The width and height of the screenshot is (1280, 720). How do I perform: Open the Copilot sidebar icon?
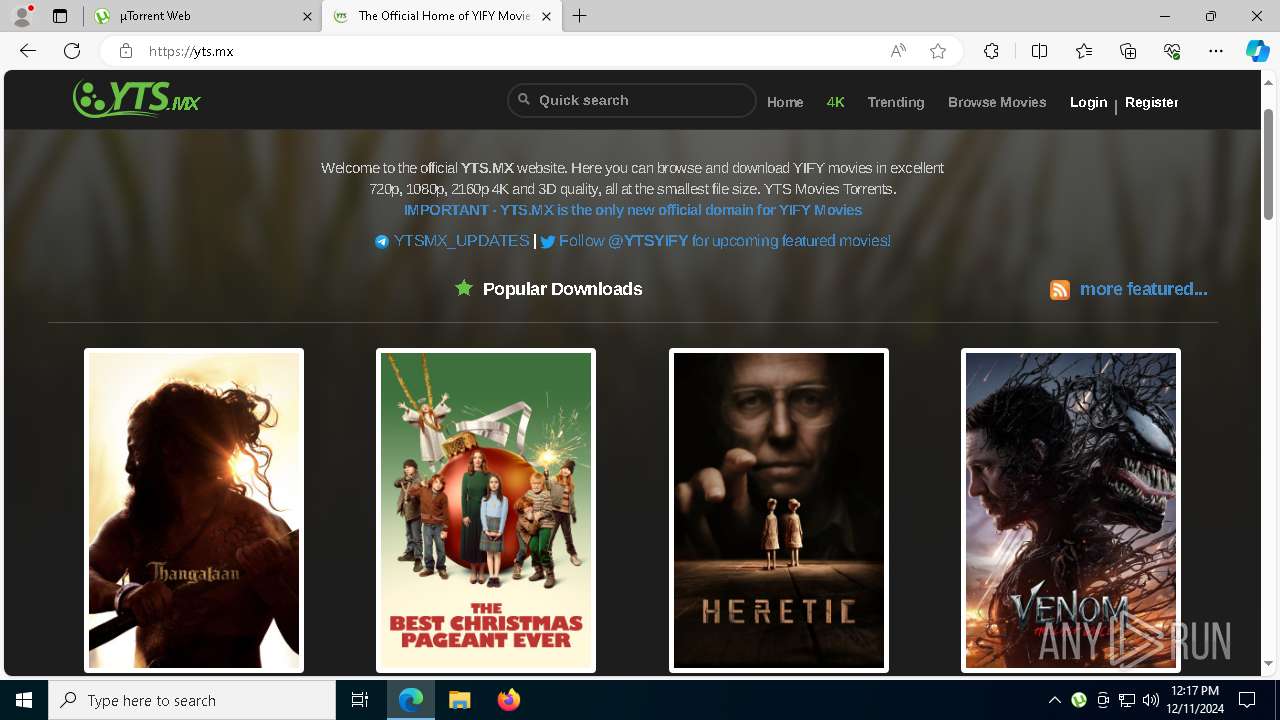click(x=1257, y=51)
